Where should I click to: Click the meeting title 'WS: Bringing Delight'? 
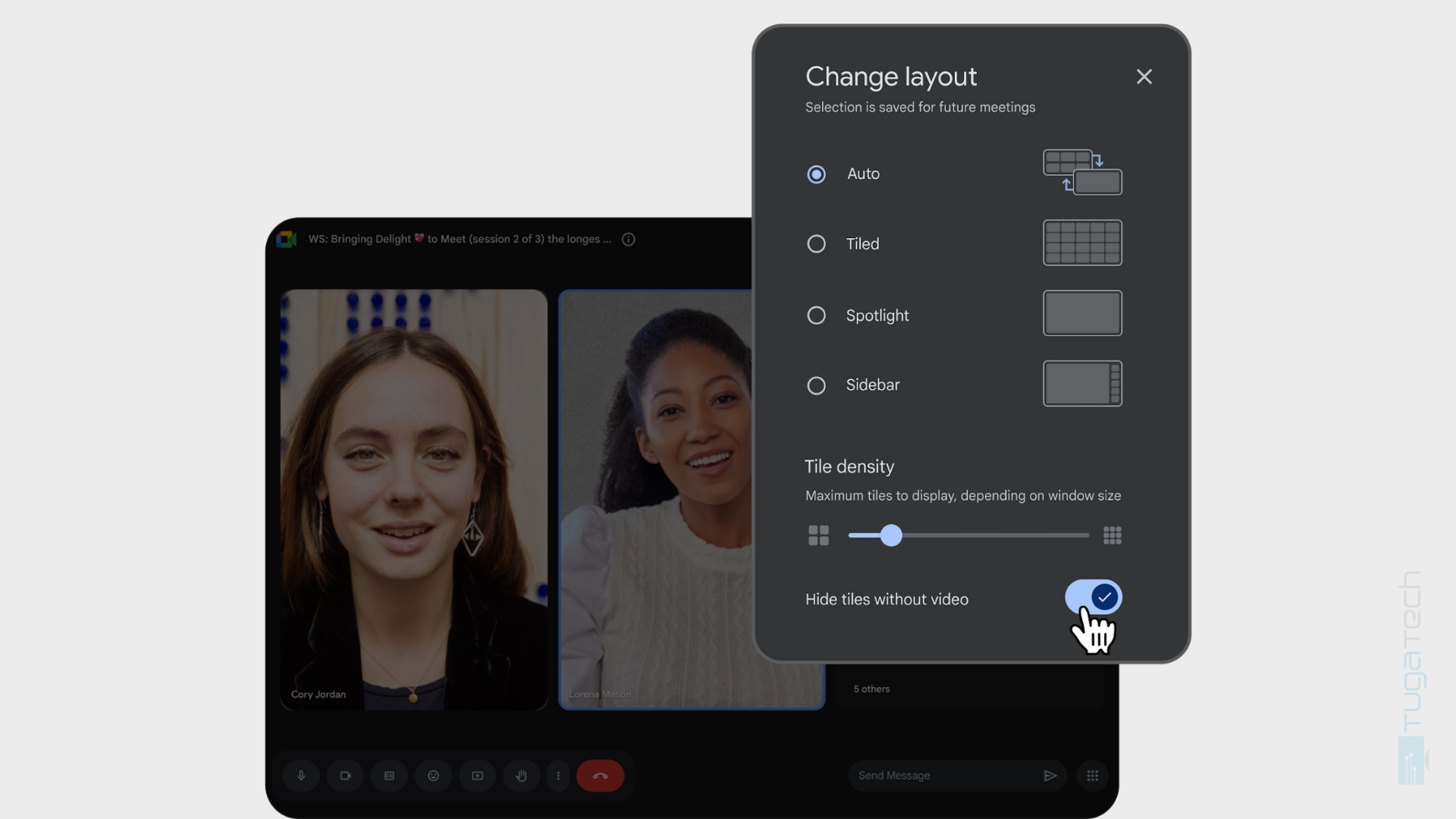[x=460, y=239]
